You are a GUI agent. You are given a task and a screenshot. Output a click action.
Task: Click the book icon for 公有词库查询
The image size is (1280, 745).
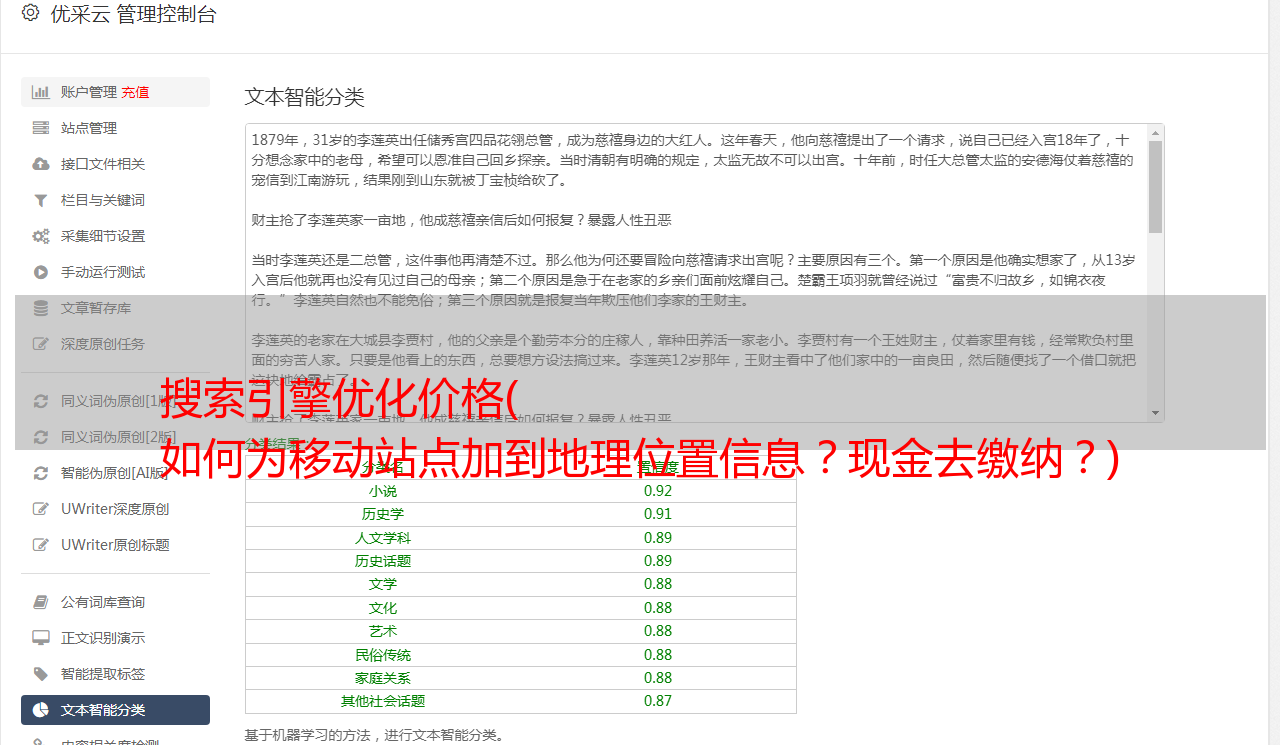point(40,602)
